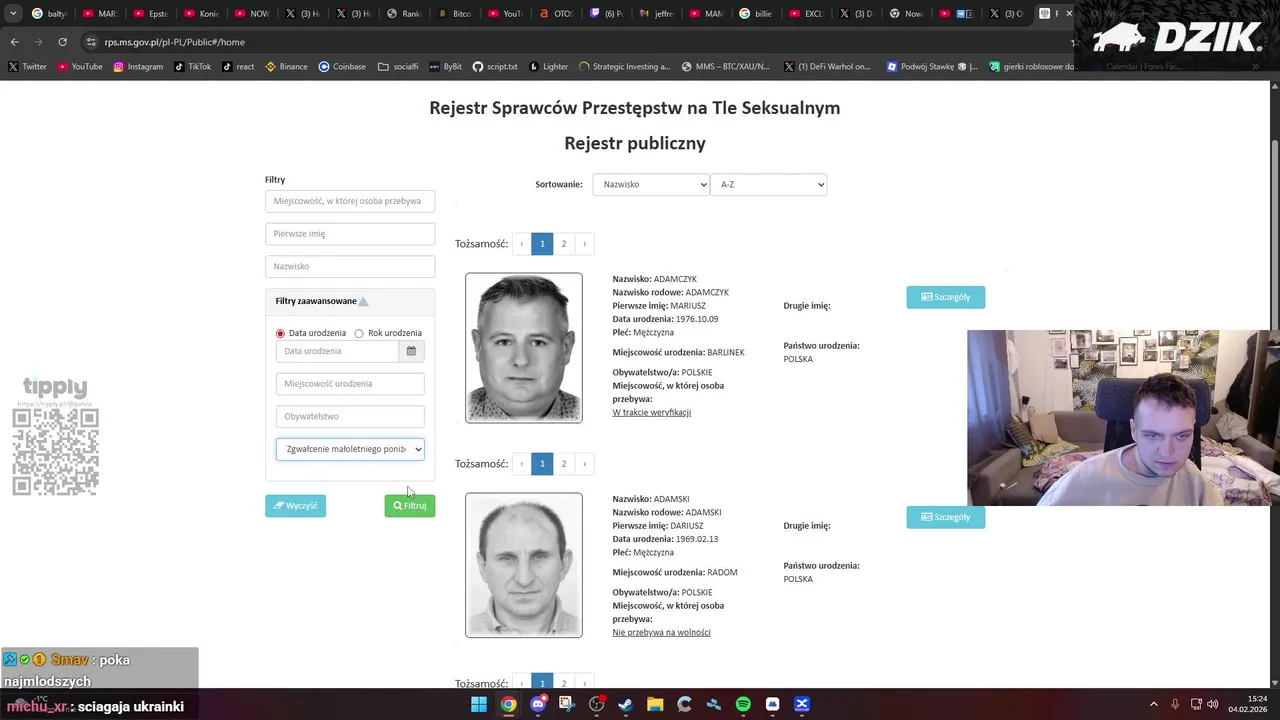Click the Wyczyść clear filters button
The image size is (1280, 720).
click(295, 506)
